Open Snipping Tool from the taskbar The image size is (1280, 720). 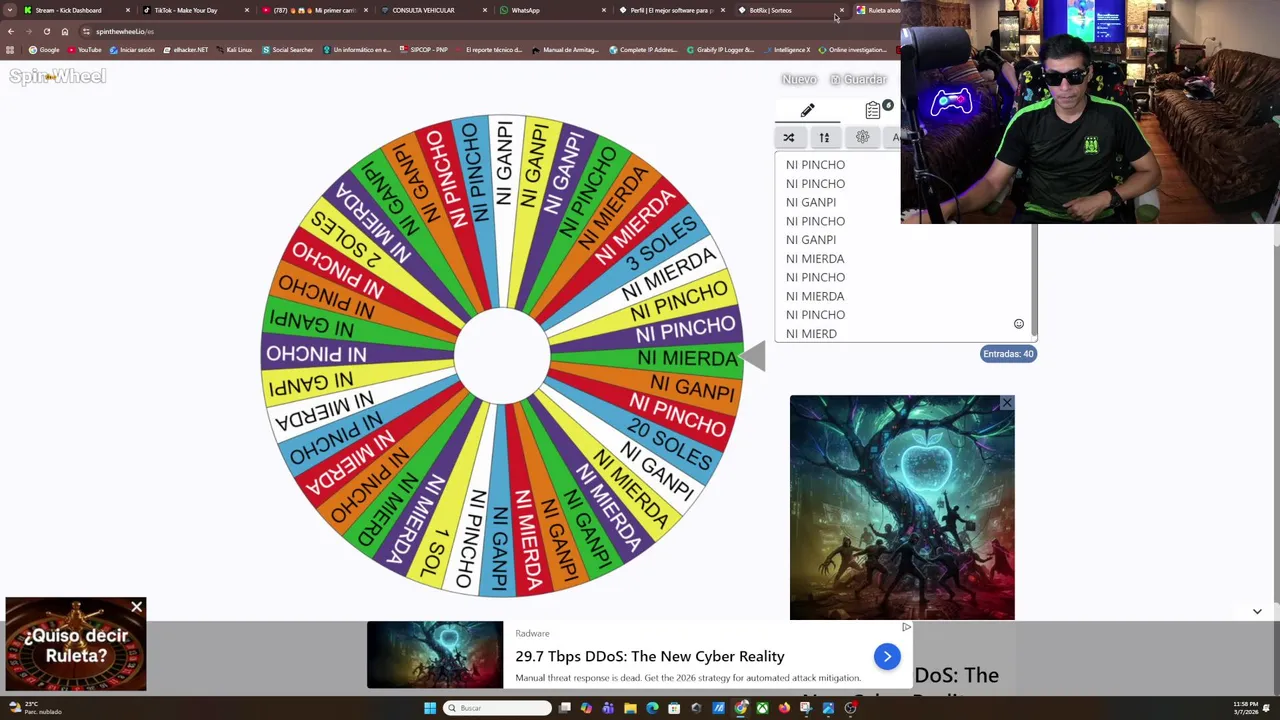806,708
